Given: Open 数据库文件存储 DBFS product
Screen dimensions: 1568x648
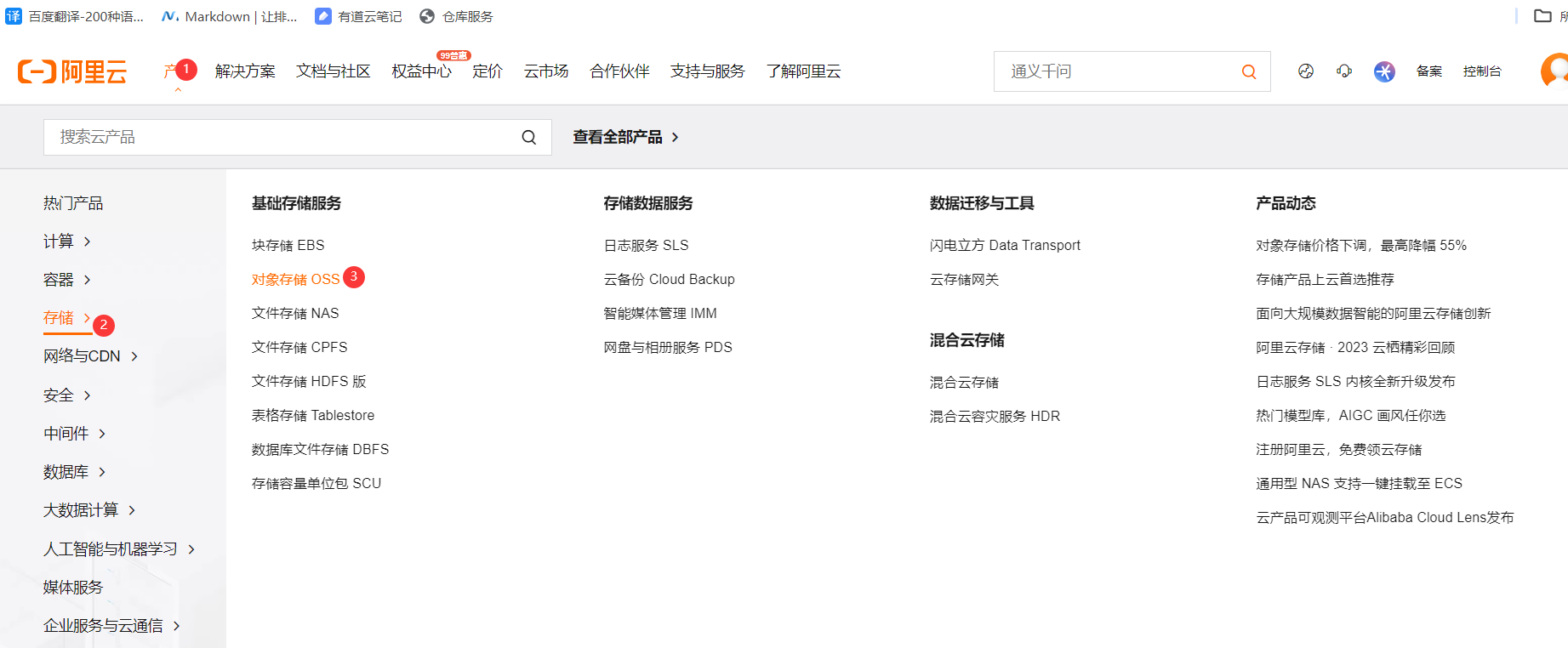Looking at the screenshot, I should 321,449.
